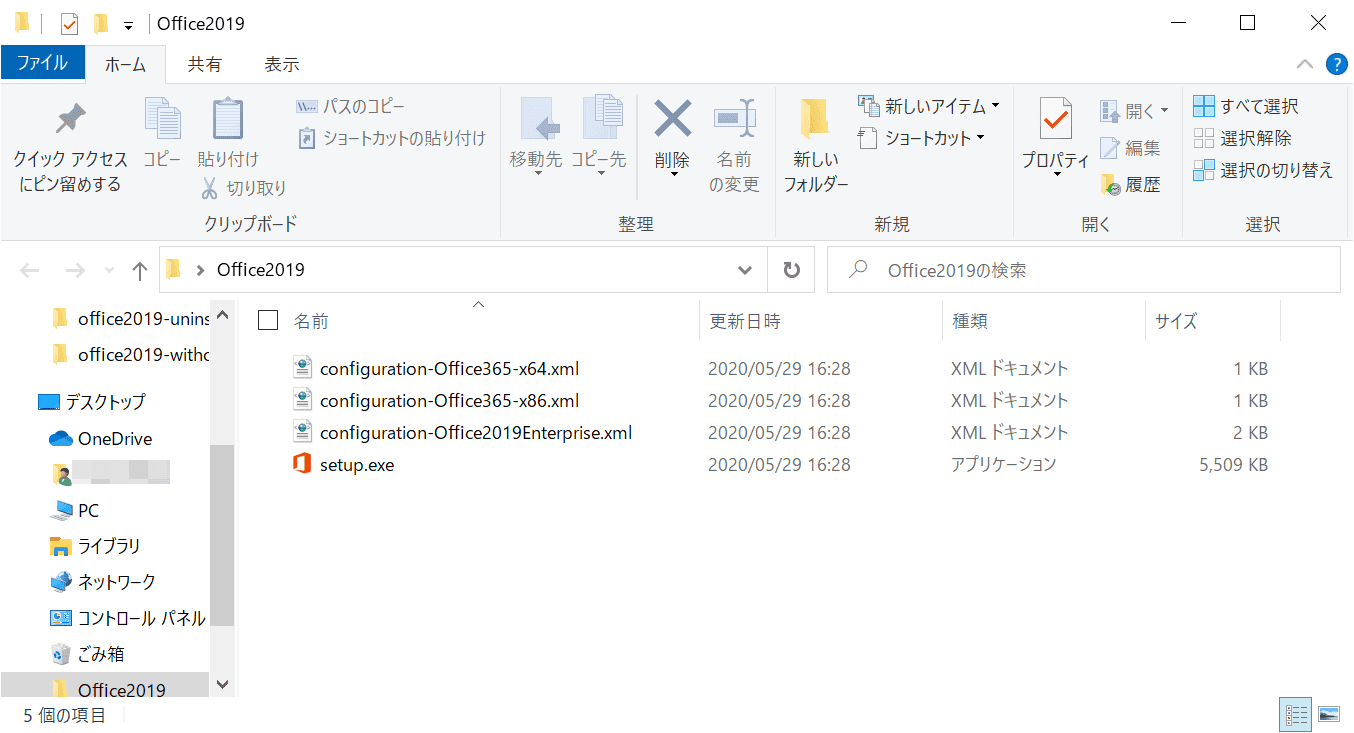Switch to the View (表示) tab
Image resolution: width=1354 pixels, height=733 pixels.
(282, 64)
